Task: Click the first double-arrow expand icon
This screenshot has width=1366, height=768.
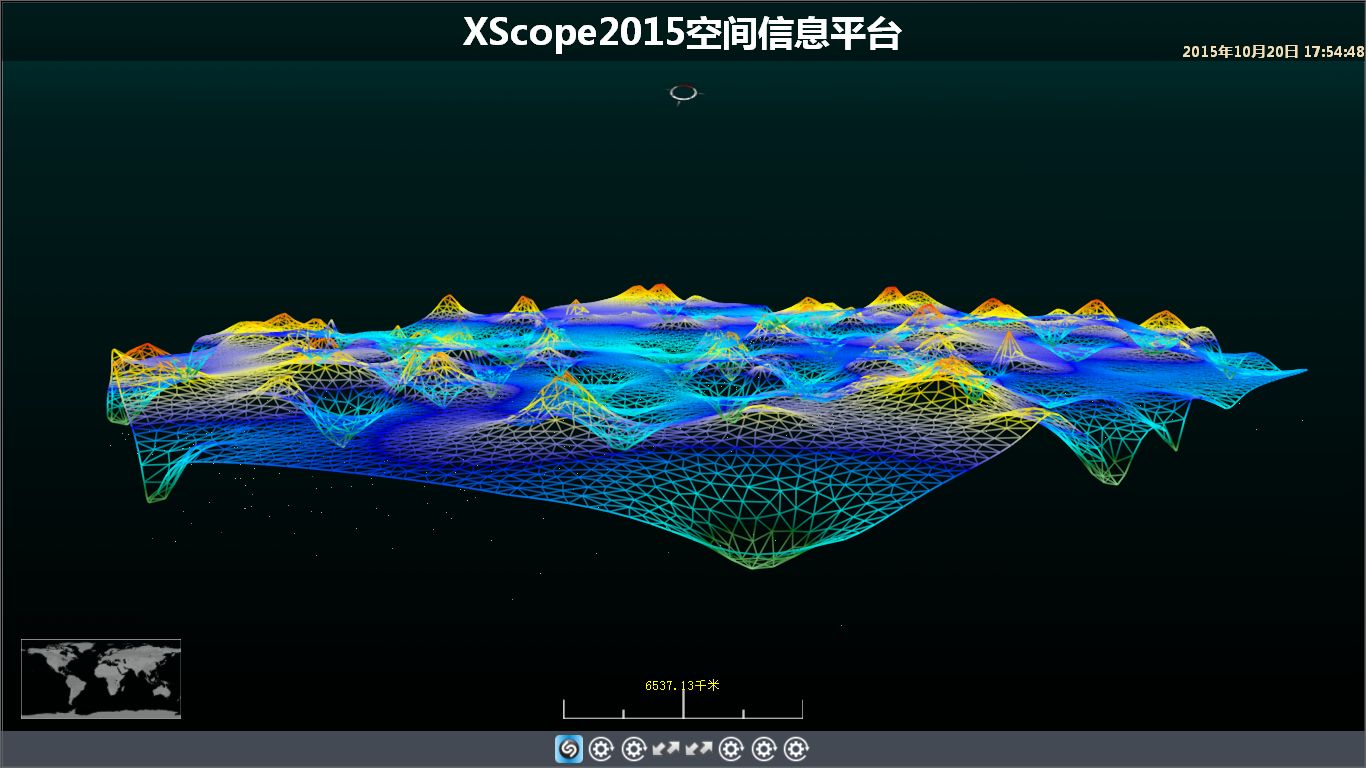Action: (666, 749)
